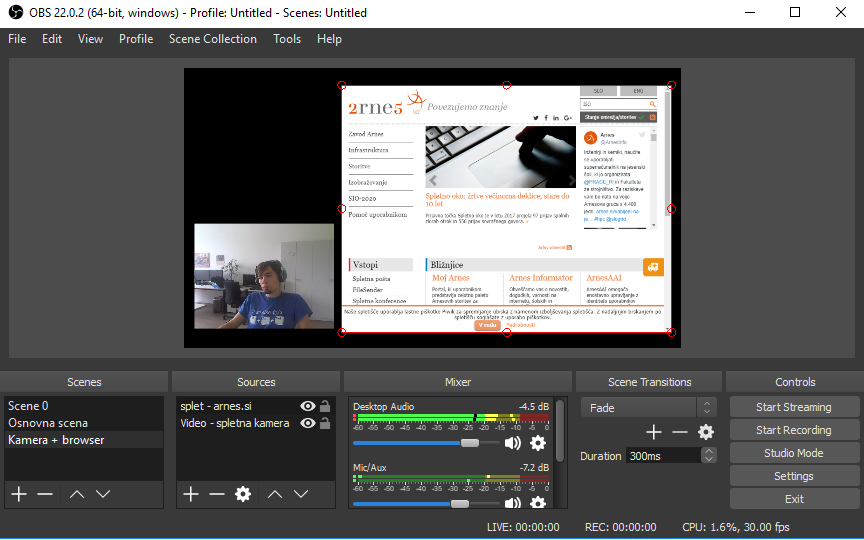Image resolution: width=864 pixels, height=540 pixels.
Task: Lock the splet - arnes.si source
Action: [325, 406]
